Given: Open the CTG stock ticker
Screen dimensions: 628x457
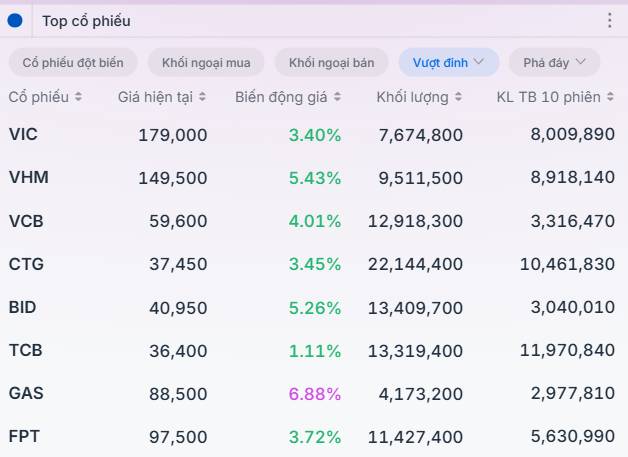Looking at the screenshot, I should pyautogui.click(x=26, y=264).
